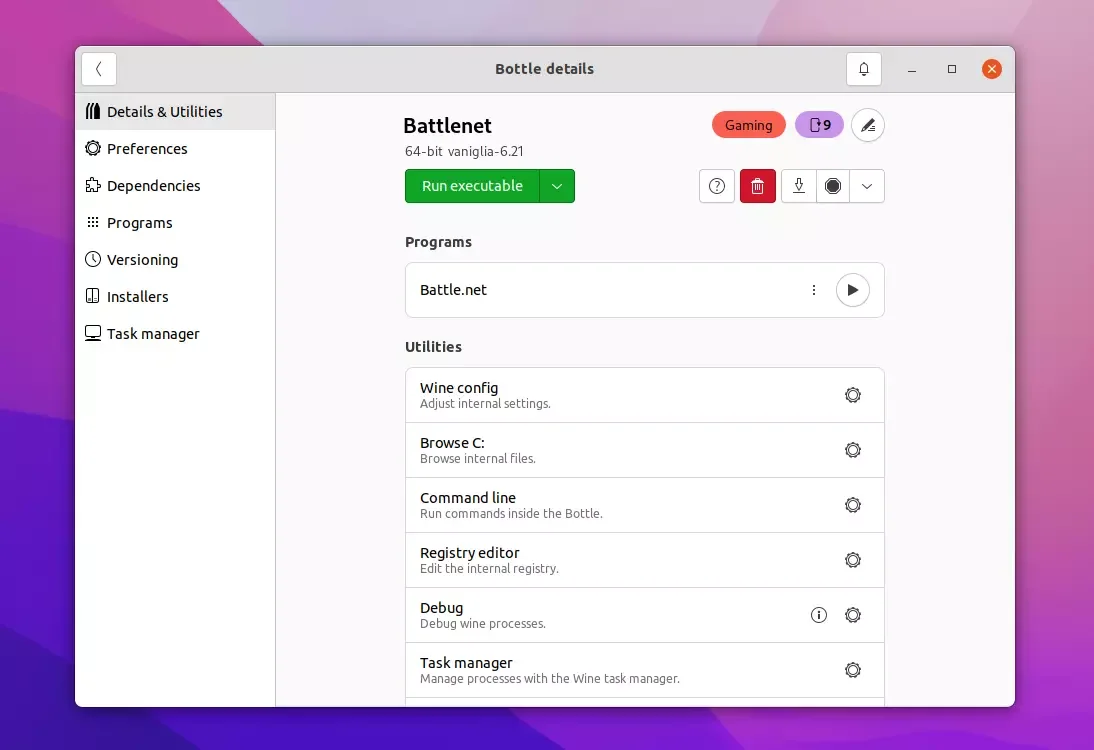The width and height of the screenshot is (1094, 750).
Task: Rename bottle with the pencil edit icon
Action: tap(868, 126)
